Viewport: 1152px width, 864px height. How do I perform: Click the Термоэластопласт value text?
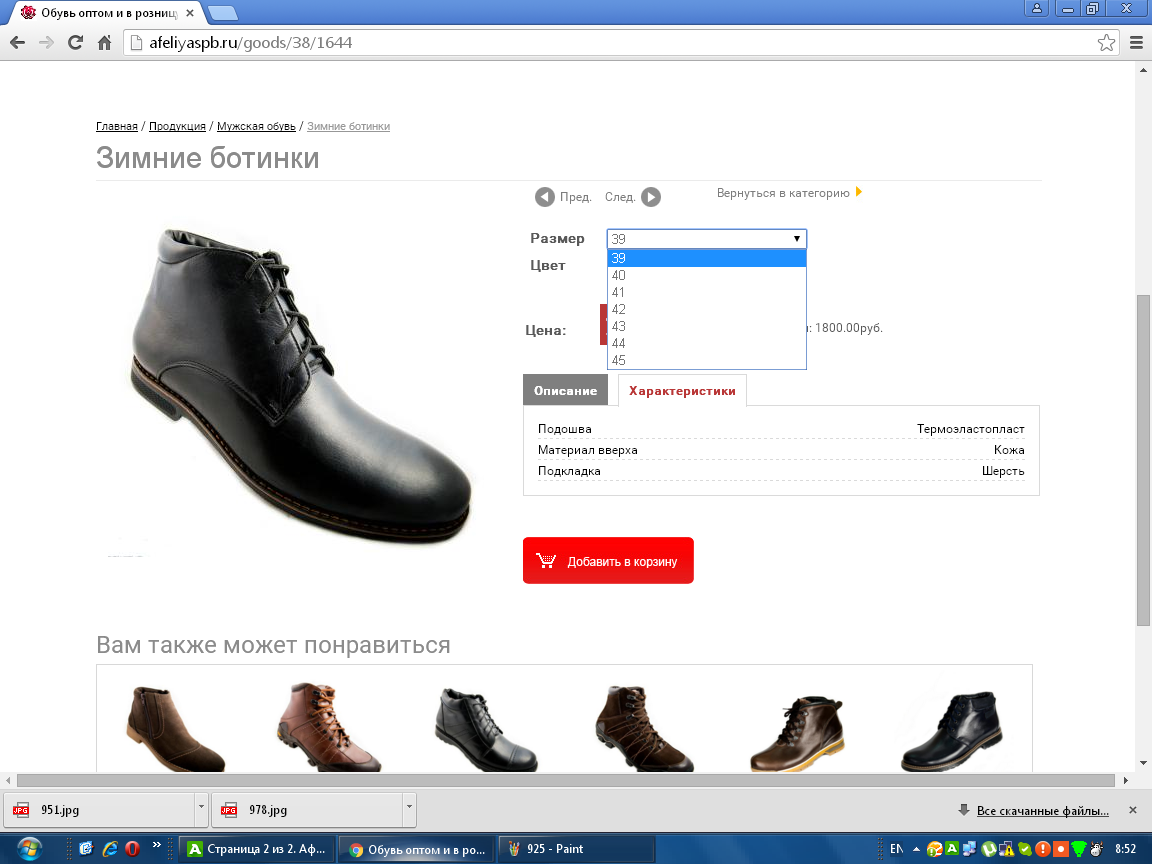(970, 429)
